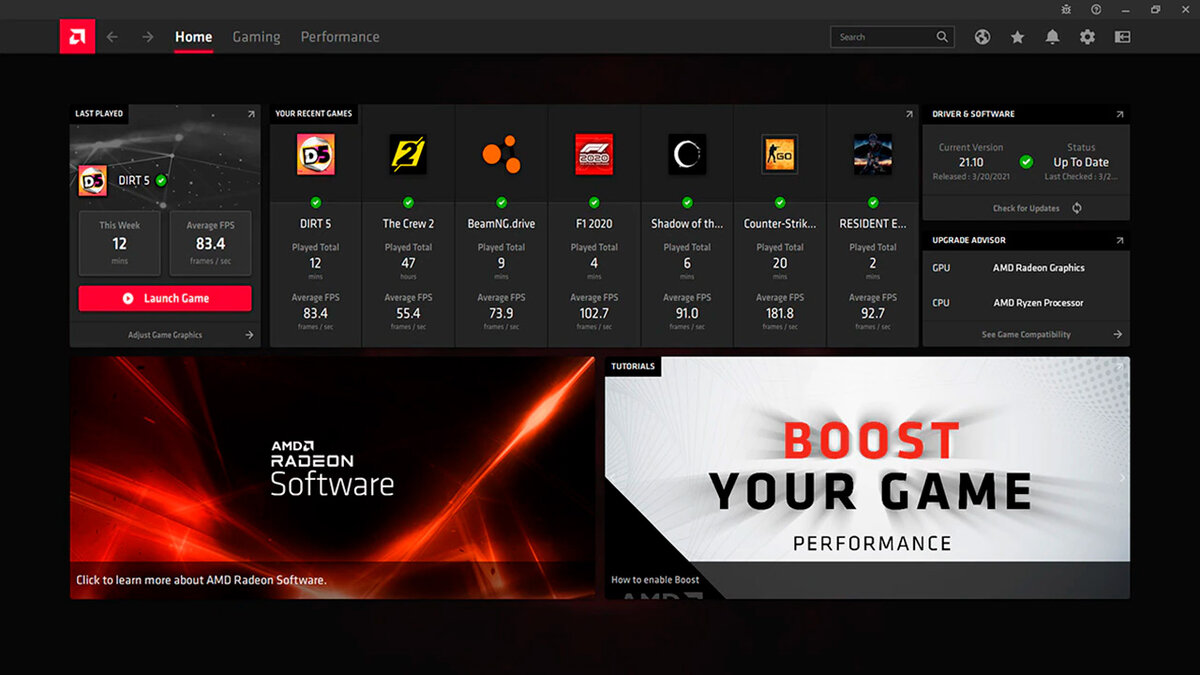Image resolution: width=1200 pixels, height=675 pixels.
Task: Open the AMD Radeon Software banner
Action: pos(332,478)
